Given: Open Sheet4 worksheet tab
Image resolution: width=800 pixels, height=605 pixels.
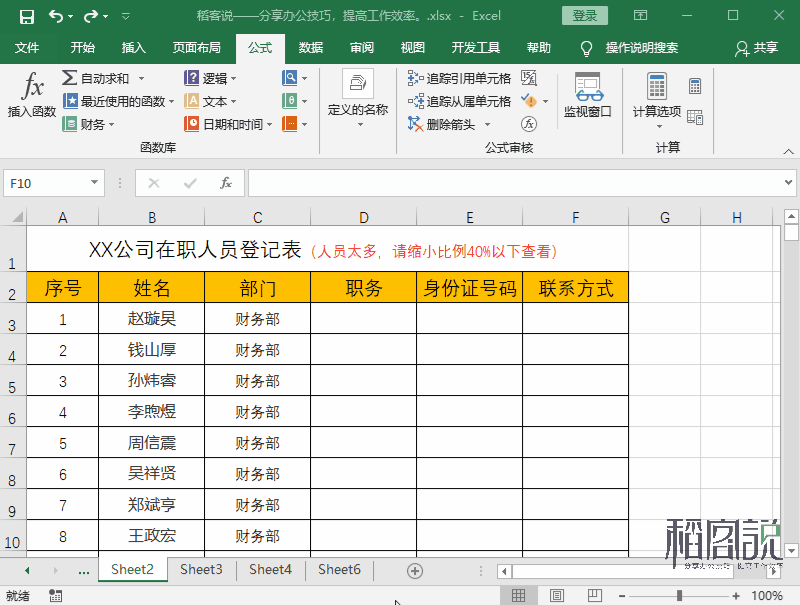Looking at the screenshot, I should 270,569.
